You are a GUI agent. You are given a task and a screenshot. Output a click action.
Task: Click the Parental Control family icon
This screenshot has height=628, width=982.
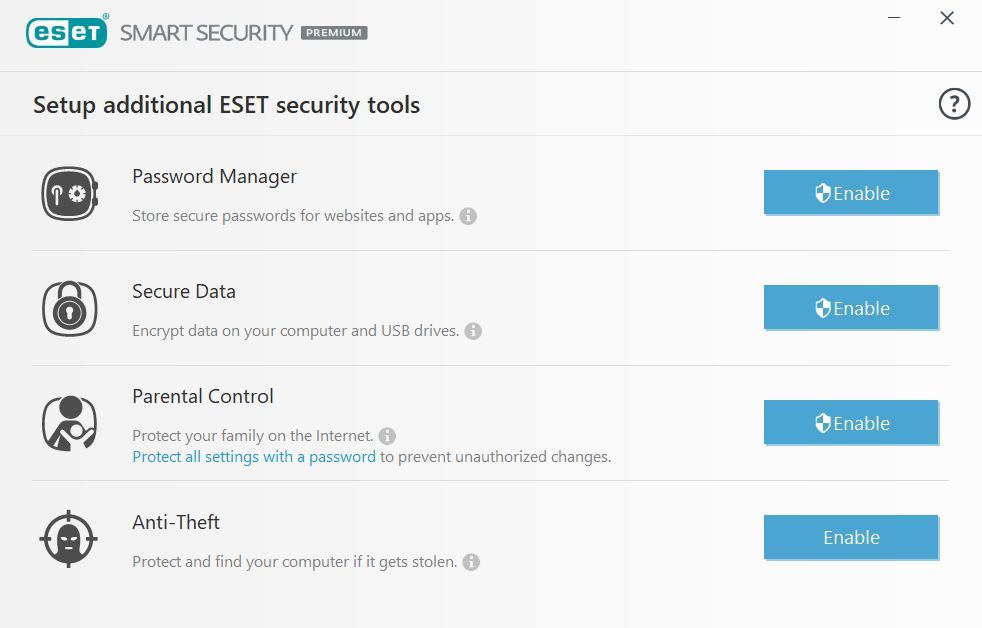(70, 423)
